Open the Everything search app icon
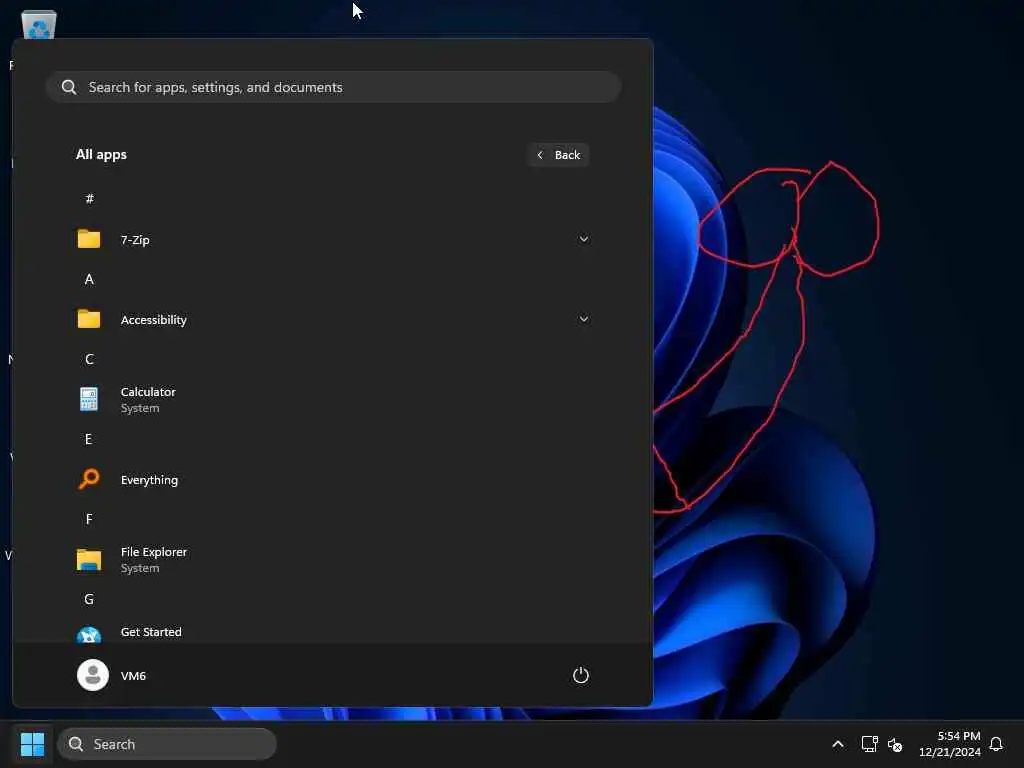This screenshot has height=768, width=1024. [x=89, y=479]
